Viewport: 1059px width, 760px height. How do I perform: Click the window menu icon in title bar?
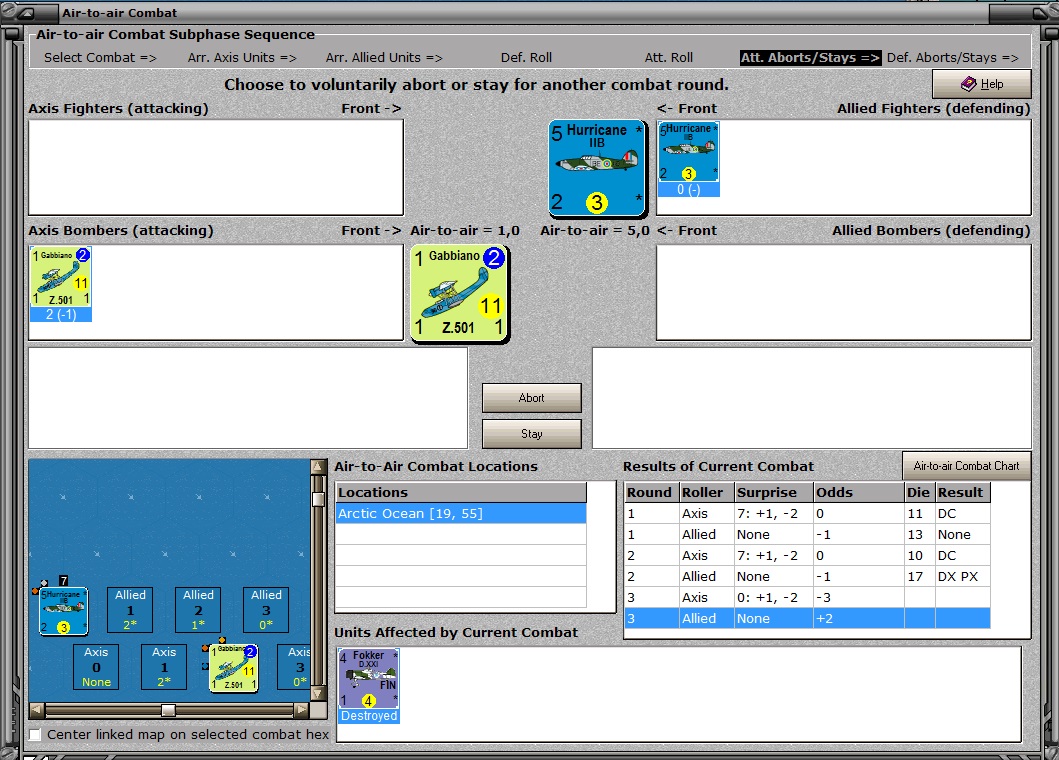26,13
